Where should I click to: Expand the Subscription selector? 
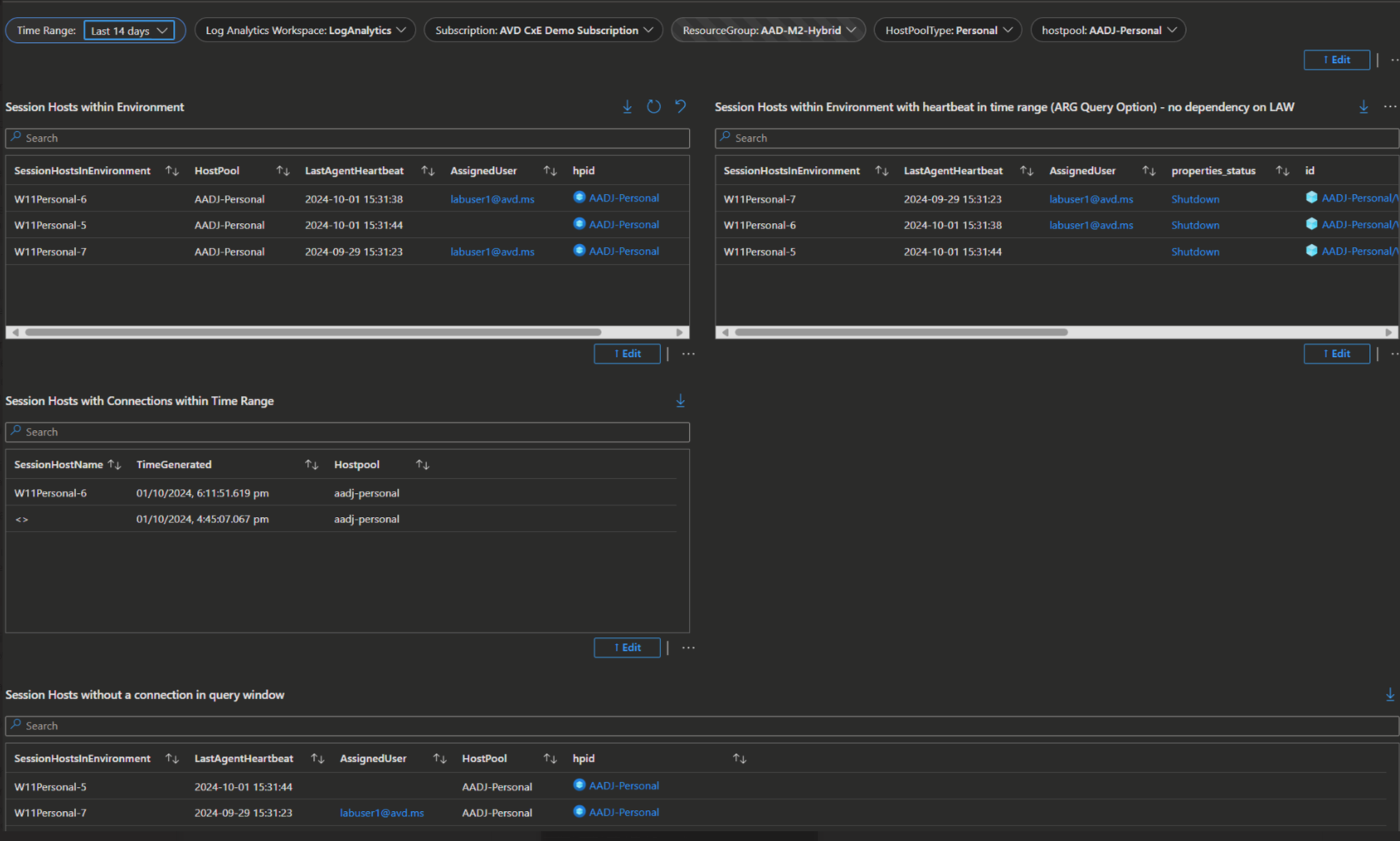(543, 31)
